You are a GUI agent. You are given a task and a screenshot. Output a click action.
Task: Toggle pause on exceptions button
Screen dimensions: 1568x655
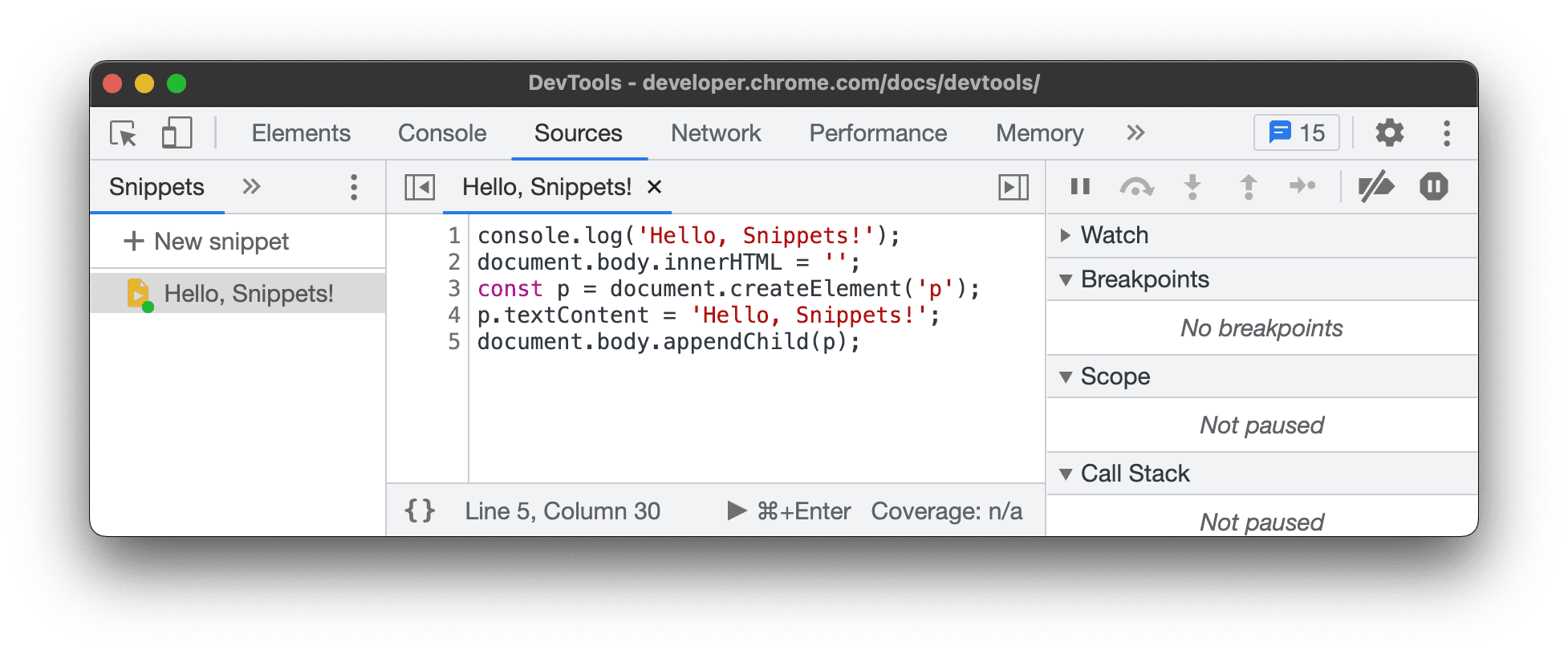1433,187
